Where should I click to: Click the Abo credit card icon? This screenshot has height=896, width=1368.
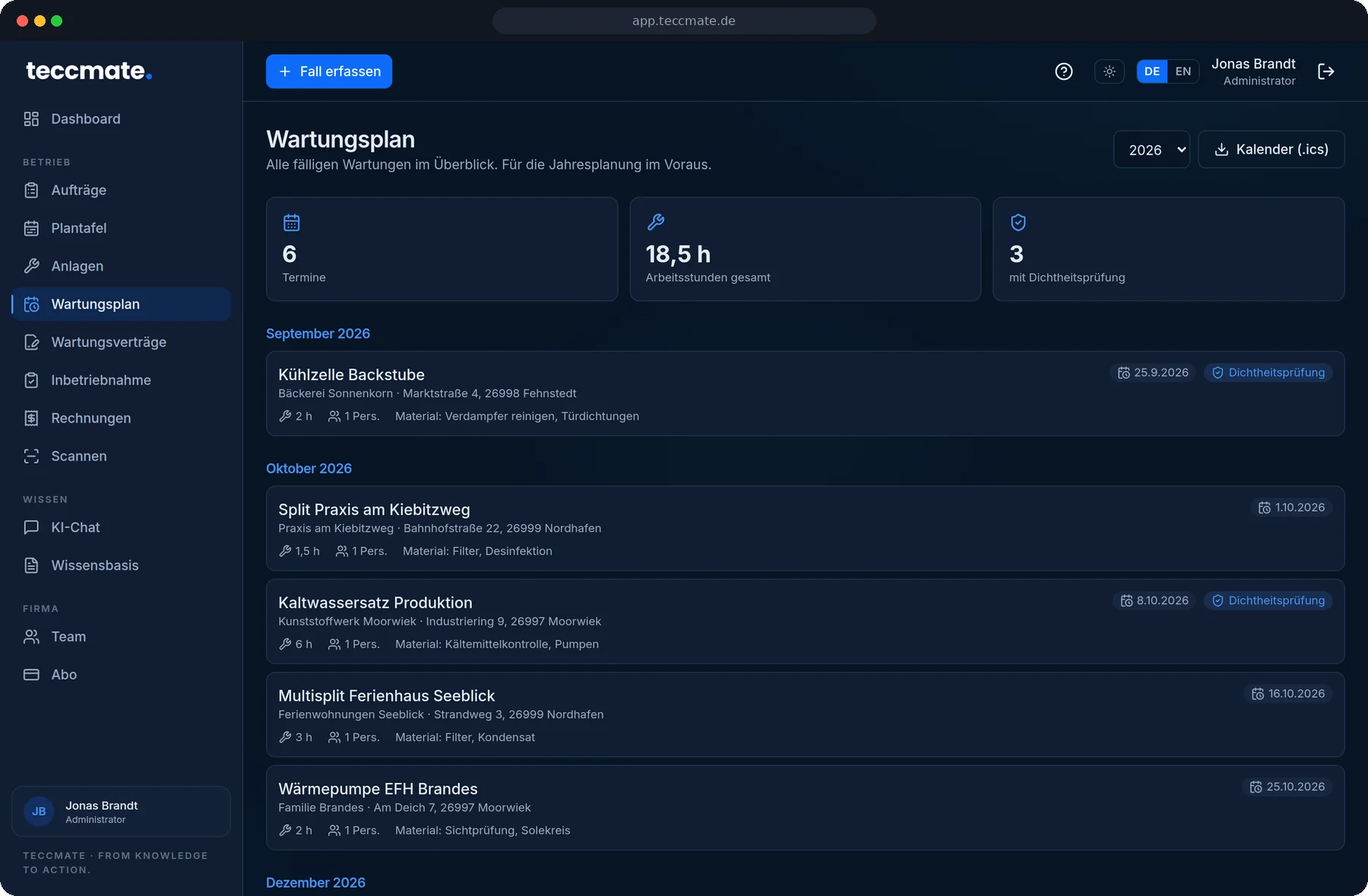click(x=31, y=675)
